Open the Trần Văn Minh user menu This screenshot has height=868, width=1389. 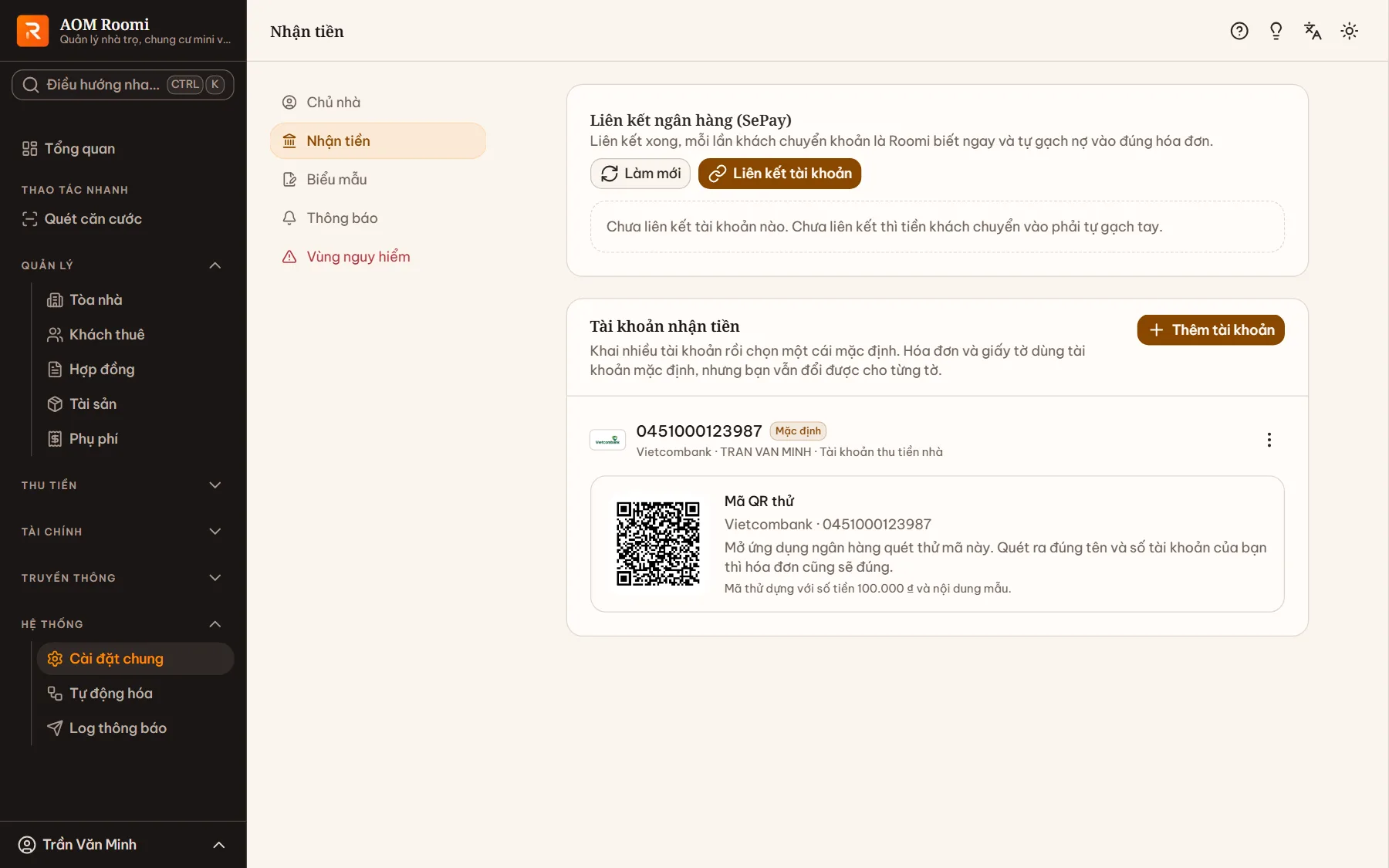tap(123, 845)
